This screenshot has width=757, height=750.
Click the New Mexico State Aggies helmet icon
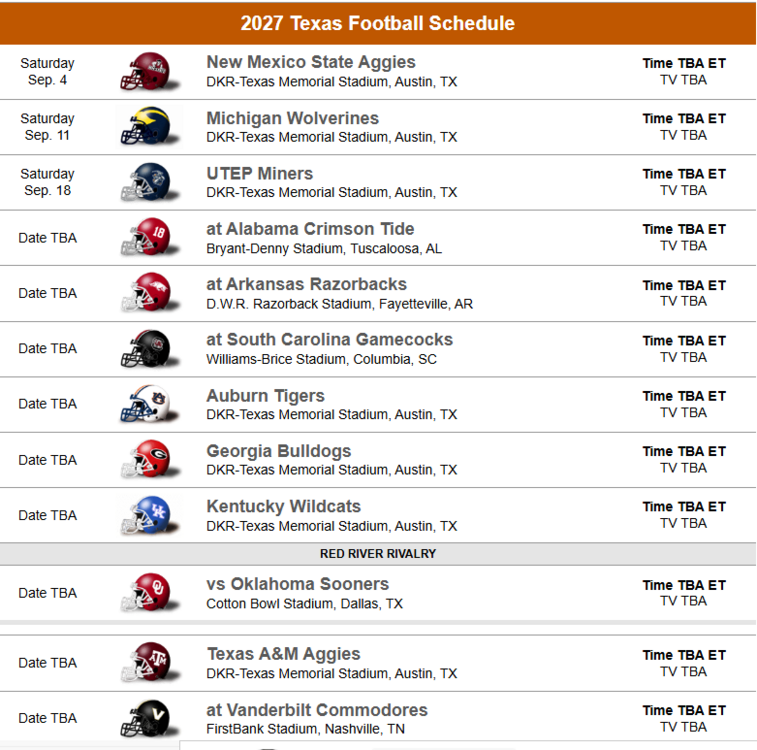click(145, 72)
